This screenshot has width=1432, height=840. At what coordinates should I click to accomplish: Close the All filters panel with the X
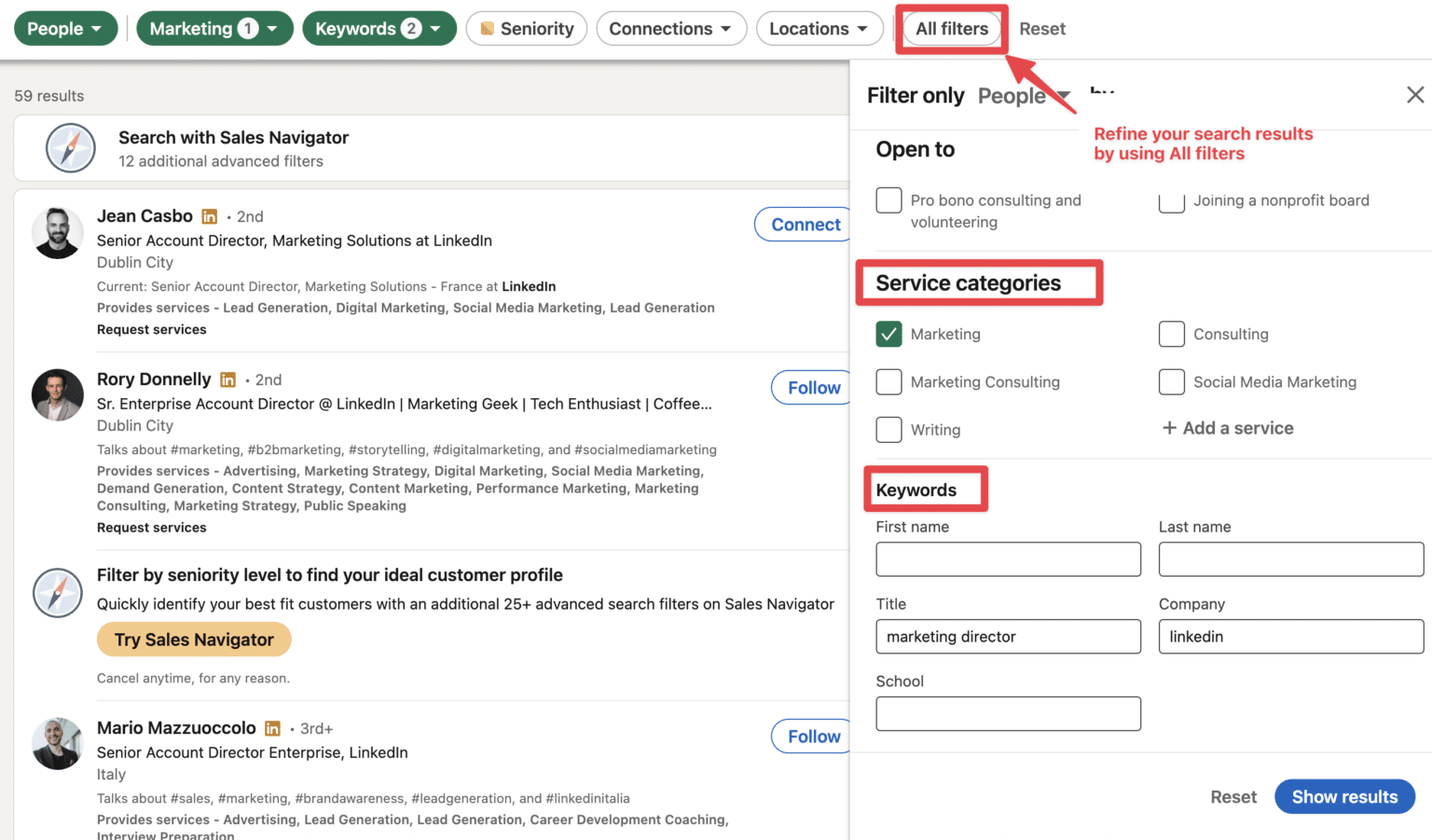click(x=1414, y=94)
